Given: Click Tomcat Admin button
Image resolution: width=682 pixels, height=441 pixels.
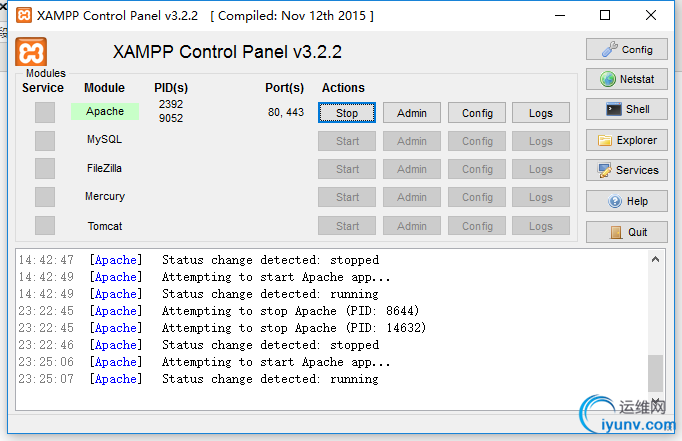Looking at the screenshot, I should tap(411, 226).
